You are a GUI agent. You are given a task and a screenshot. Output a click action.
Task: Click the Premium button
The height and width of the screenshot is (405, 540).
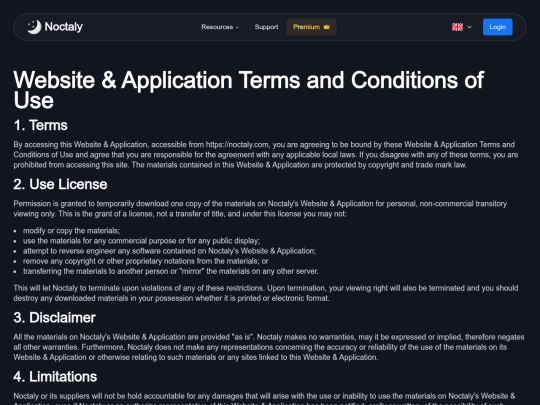coord(311,27)
